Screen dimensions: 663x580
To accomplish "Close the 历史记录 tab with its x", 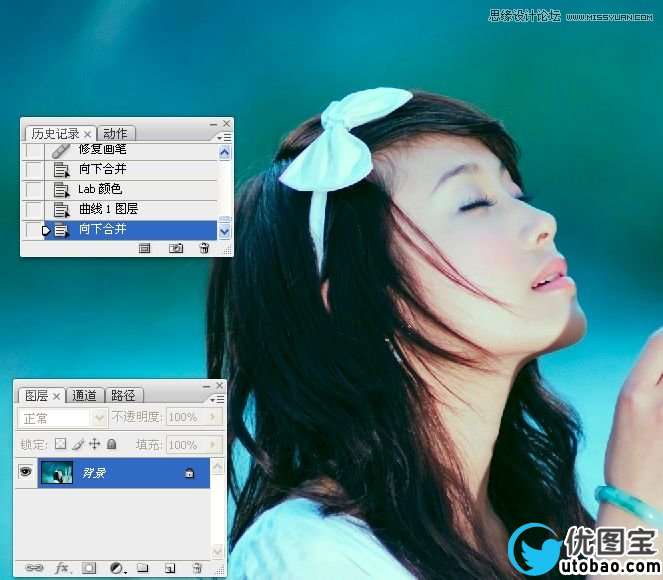I will (88, 134).
